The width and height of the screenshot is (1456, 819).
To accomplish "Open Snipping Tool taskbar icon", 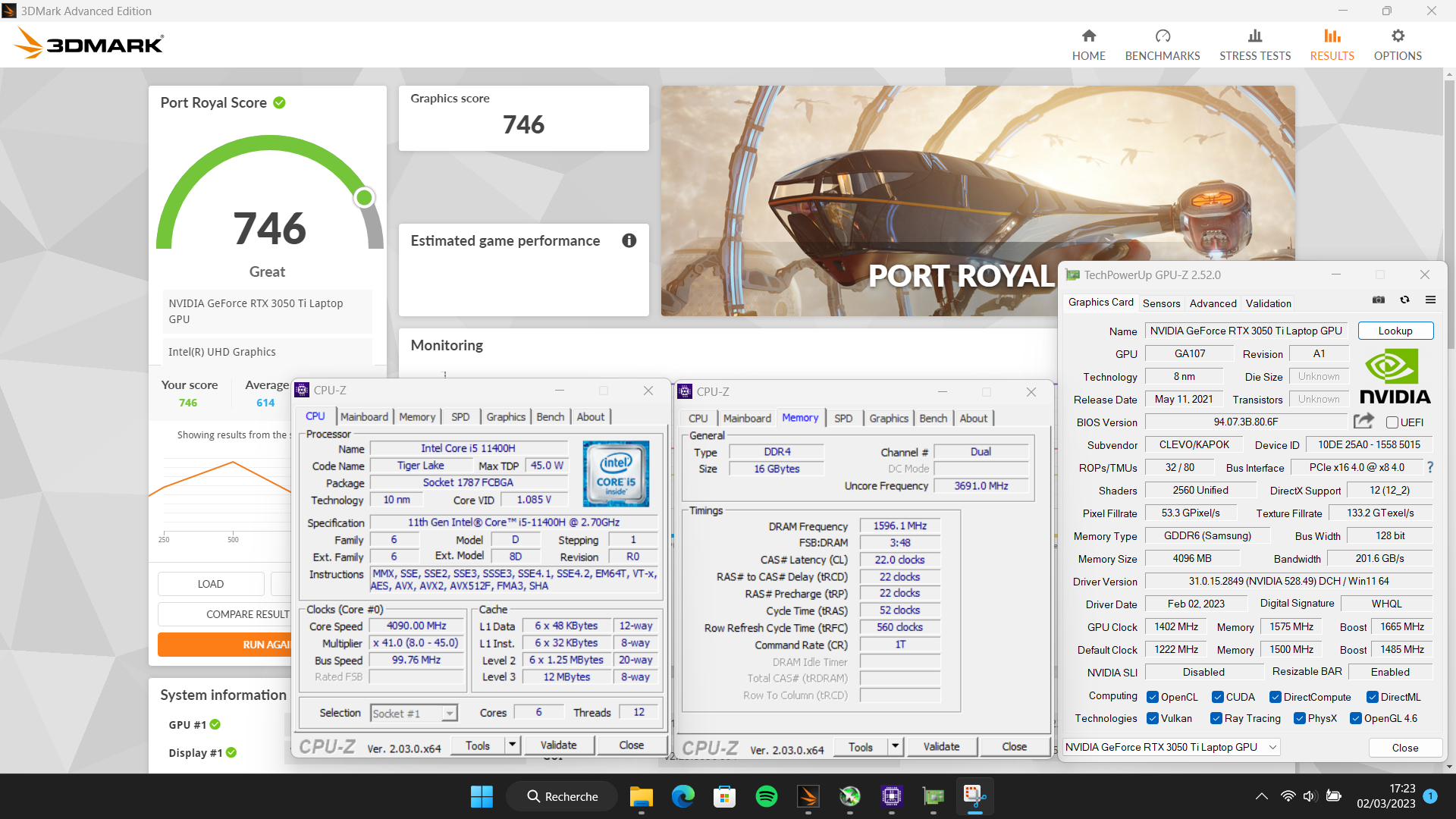I will (975, 796).
